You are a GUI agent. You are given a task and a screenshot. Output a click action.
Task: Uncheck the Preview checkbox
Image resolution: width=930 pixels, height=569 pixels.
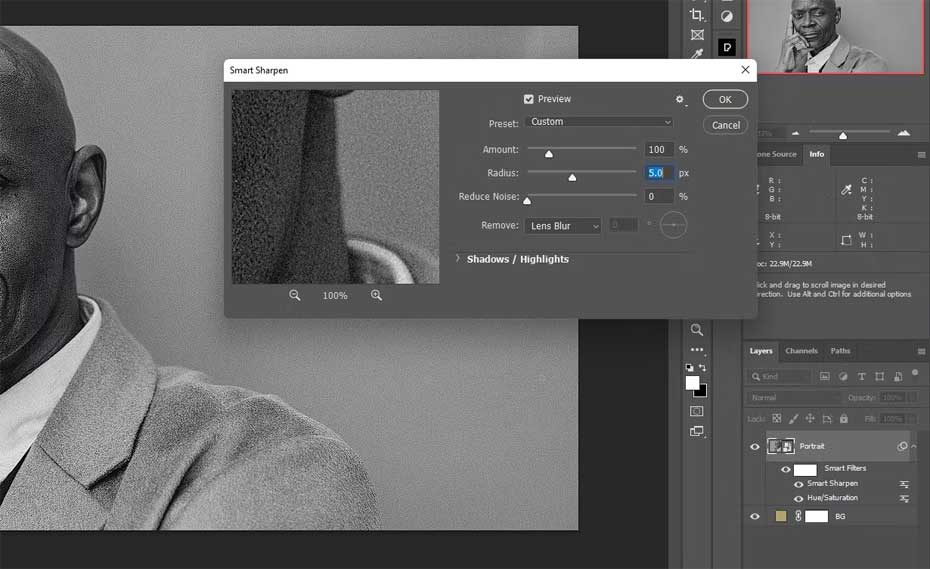[x=529, y=99]
